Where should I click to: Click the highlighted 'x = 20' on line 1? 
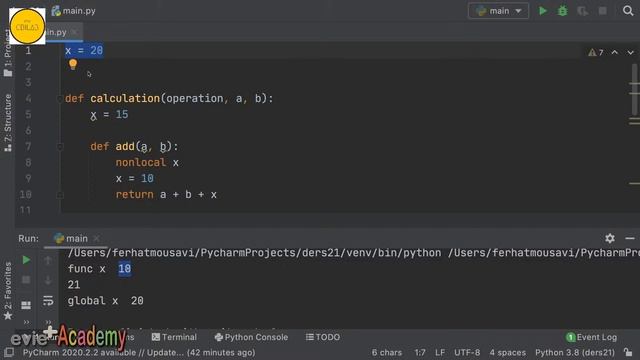pyautogui.click(x=84, y=51)
